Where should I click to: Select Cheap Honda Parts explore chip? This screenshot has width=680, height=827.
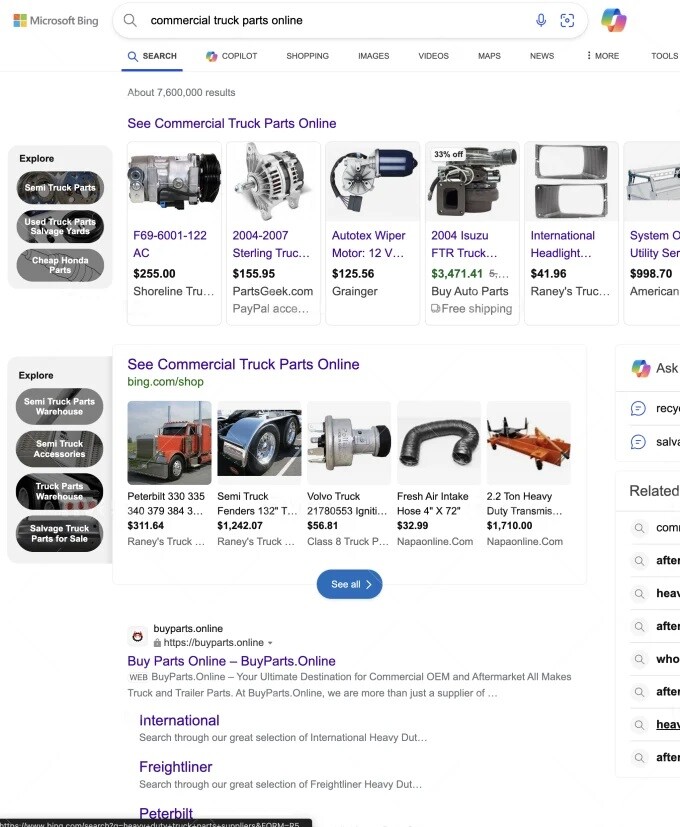pos(60,265)
